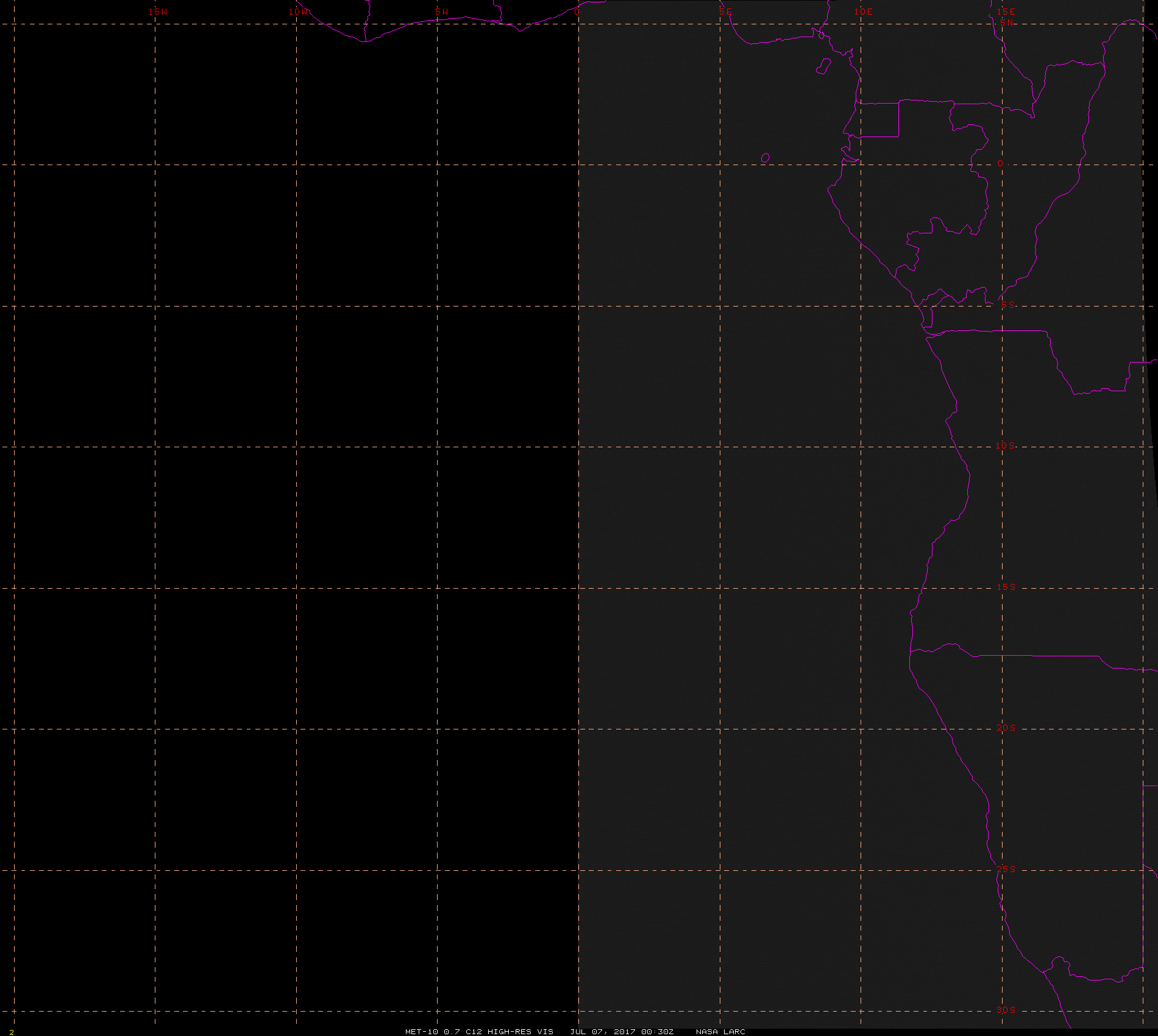
Task: Click the Bioko island outline near 4N
Action: (x=823, y=66)
